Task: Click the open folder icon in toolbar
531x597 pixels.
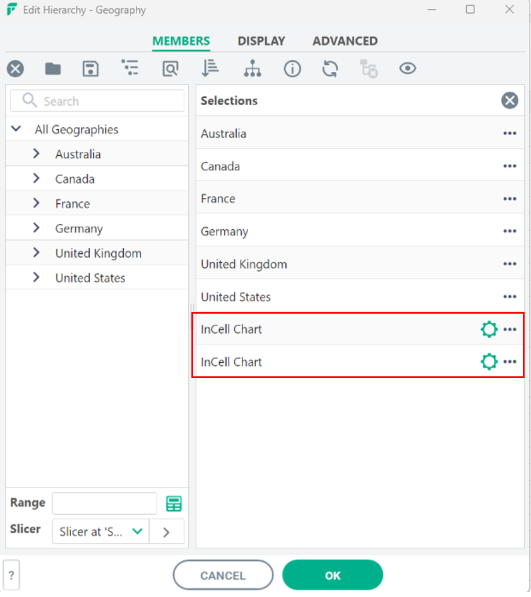Action: tap(53, 69)
